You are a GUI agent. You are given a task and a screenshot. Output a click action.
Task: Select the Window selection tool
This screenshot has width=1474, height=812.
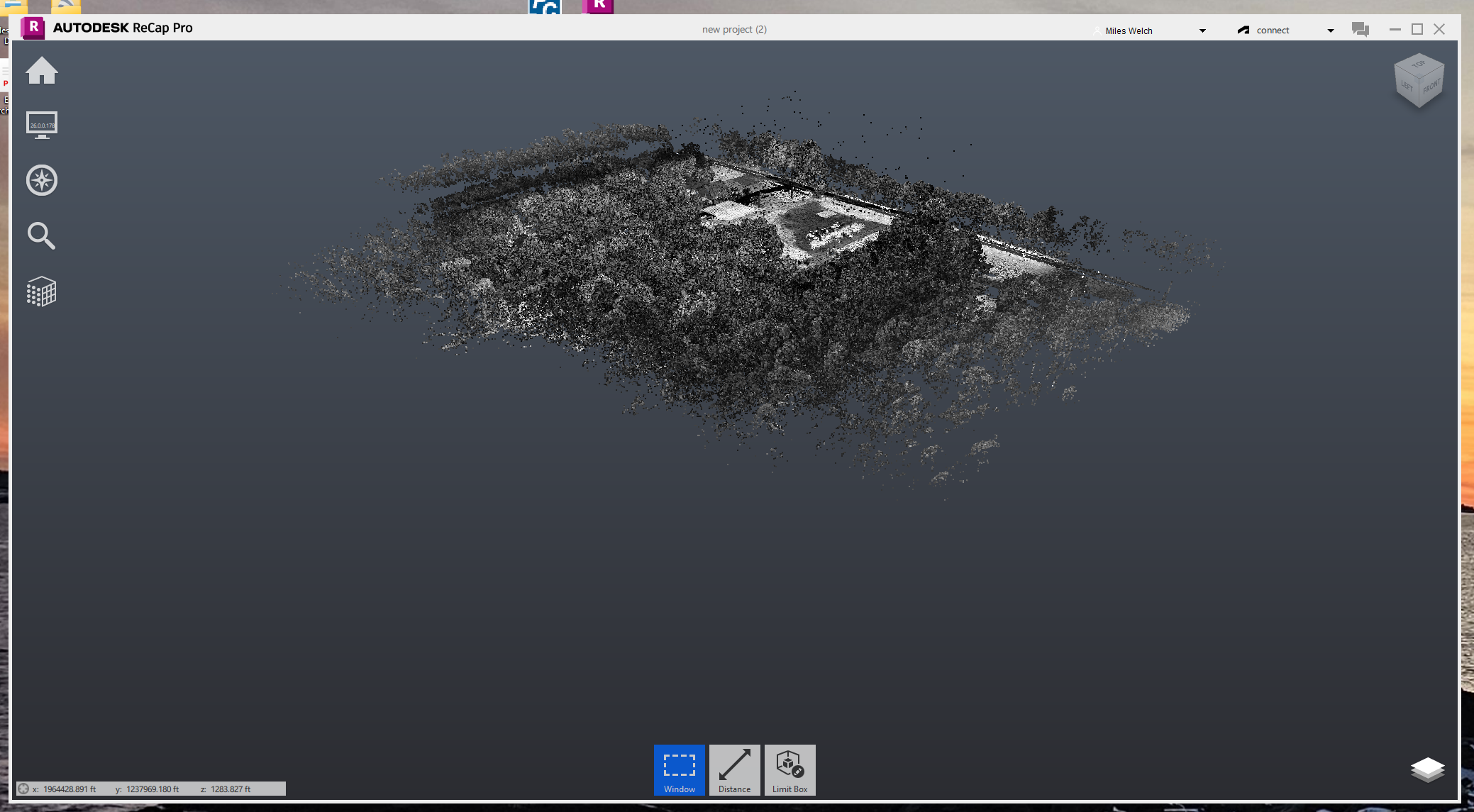pyautogui.click(x=680, y=769)
